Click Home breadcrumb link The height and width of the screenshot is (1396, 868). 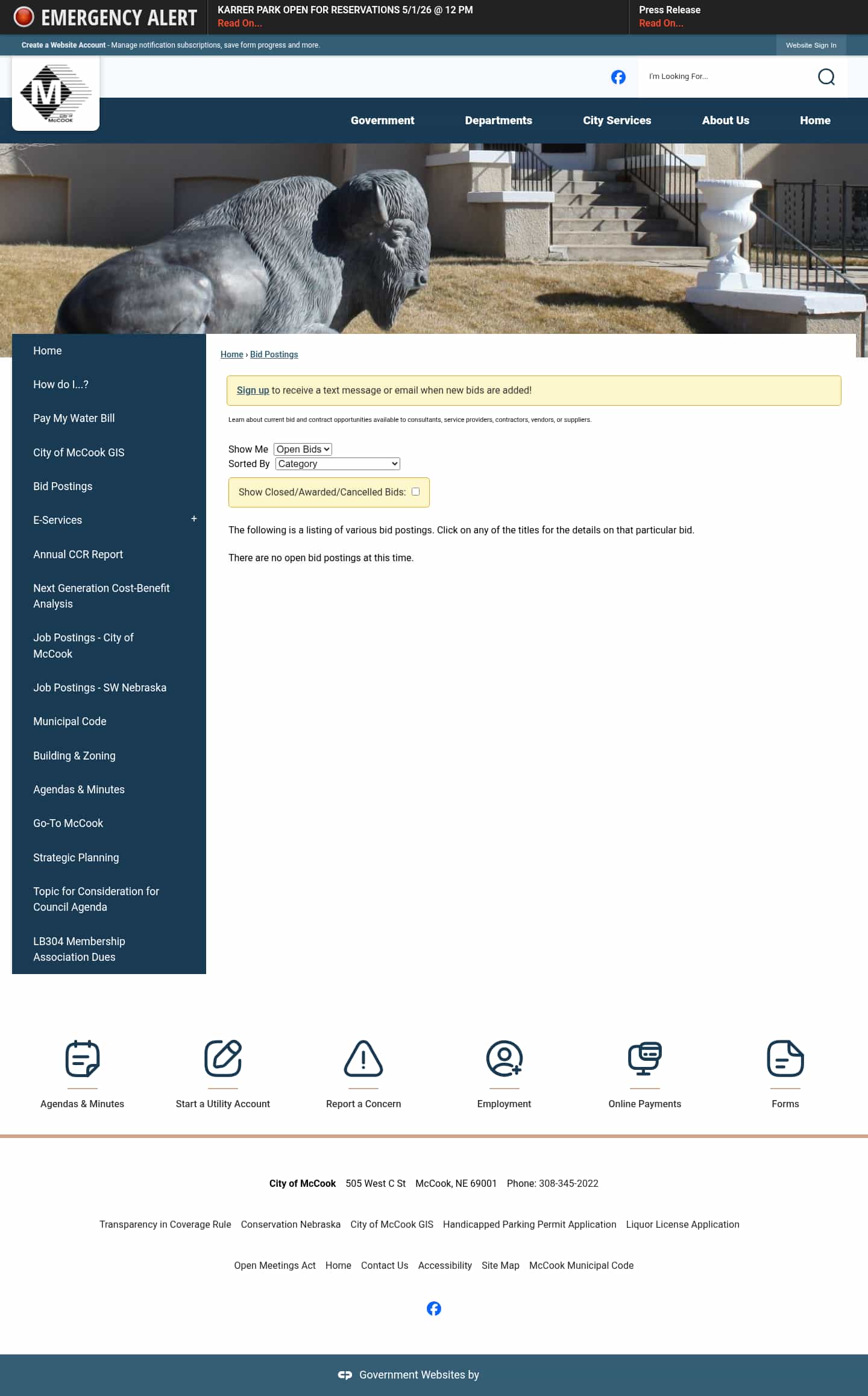[x=231, y=354]
